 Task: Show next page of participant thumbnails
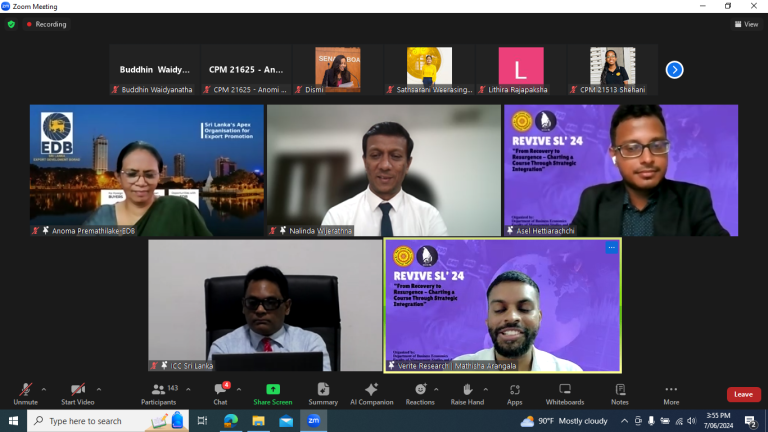pyautogui.click(x=674, y=70)
